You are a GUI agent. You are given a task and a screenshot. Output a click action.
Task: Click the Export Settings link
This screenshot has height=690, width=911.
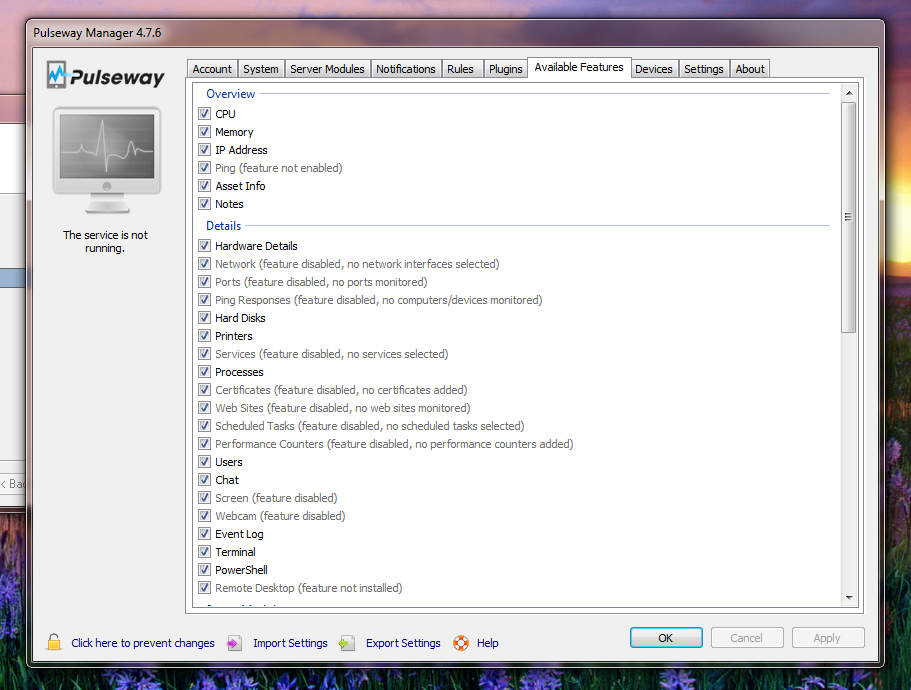click(x=403, y=643)
